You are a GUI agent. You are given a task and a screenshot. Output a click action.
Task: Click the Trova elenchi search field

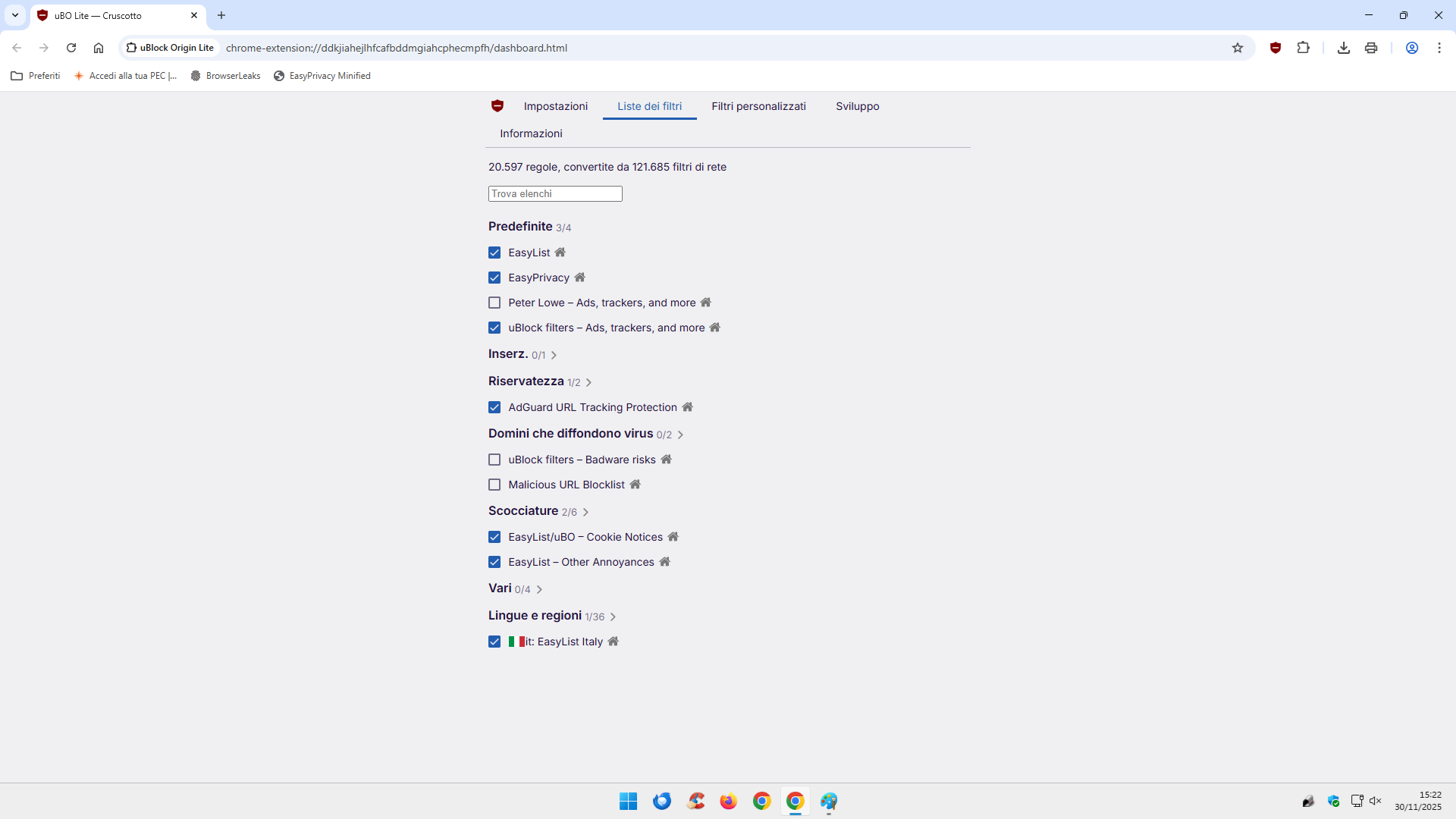[555, 194]
